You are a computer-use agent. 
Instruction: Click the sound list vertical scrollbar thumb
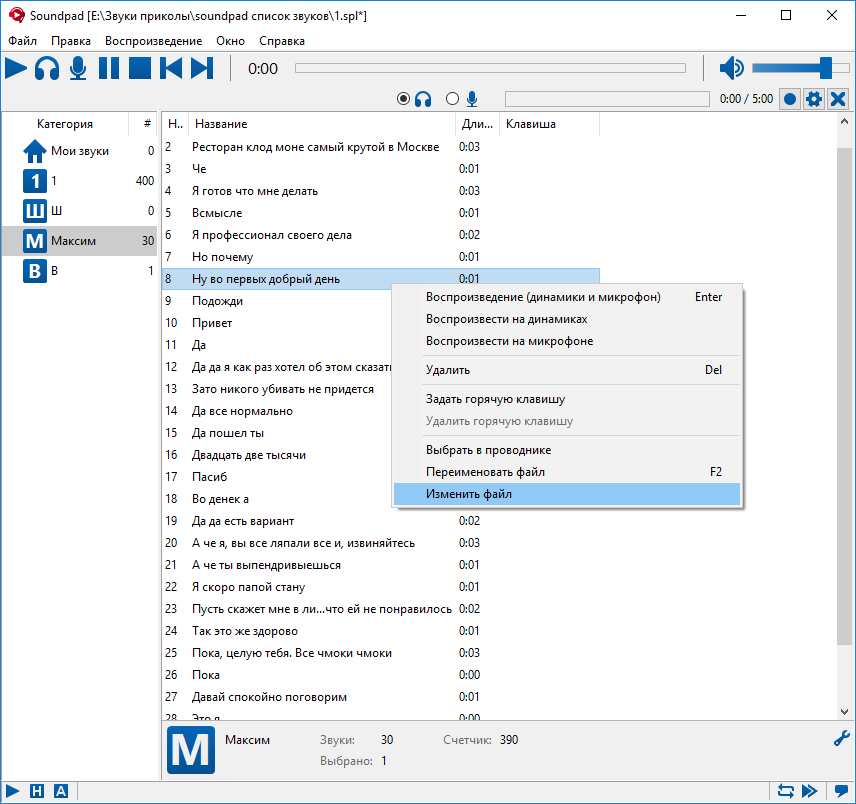(x=845, y=397)
